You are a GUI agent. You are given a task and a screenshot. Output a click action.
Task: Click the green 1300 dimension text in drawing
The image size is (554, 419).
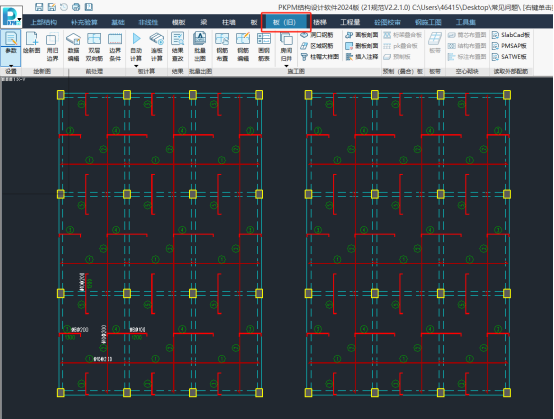(70, 337)
